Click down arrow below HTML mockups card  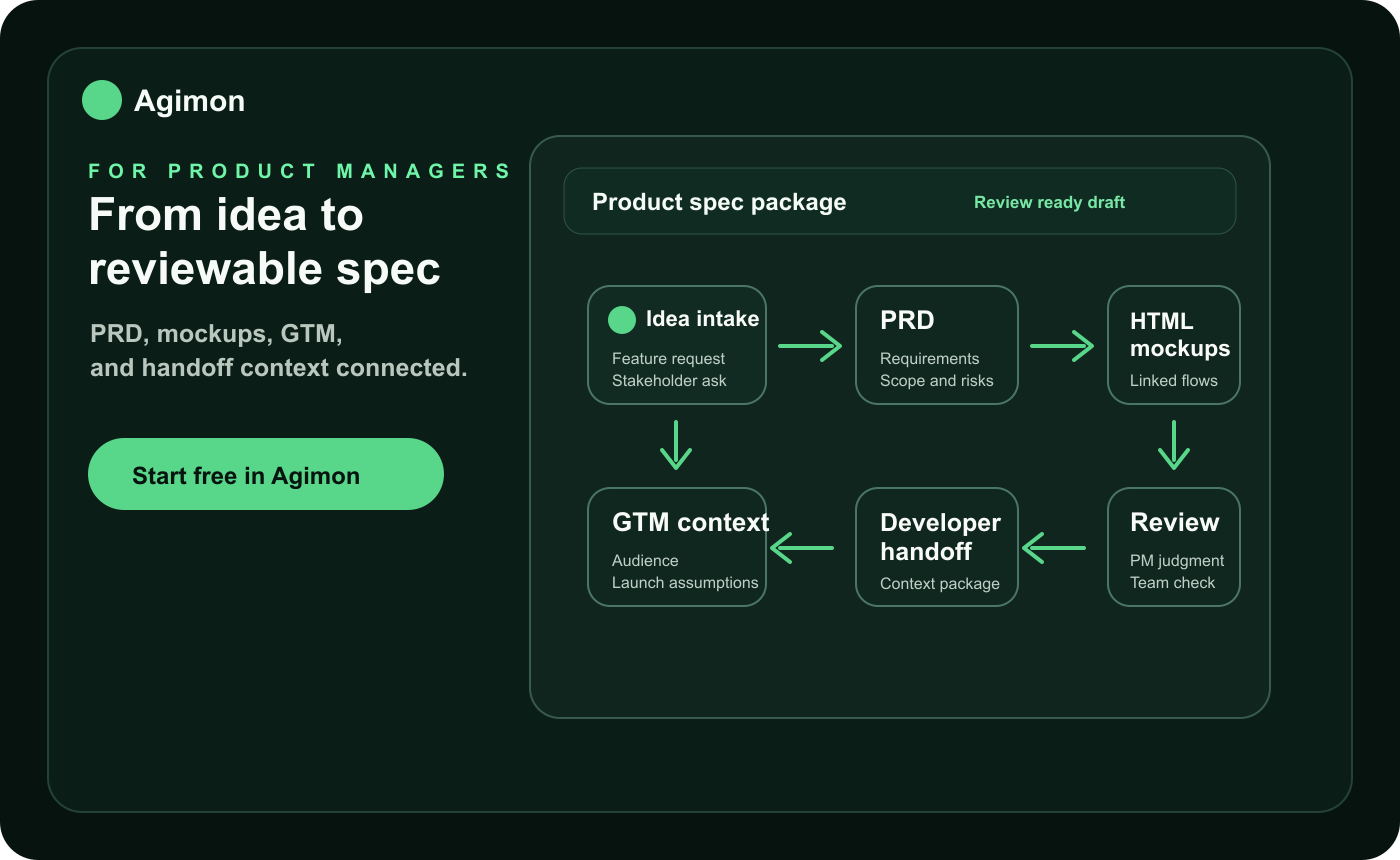coord(1174,445)
